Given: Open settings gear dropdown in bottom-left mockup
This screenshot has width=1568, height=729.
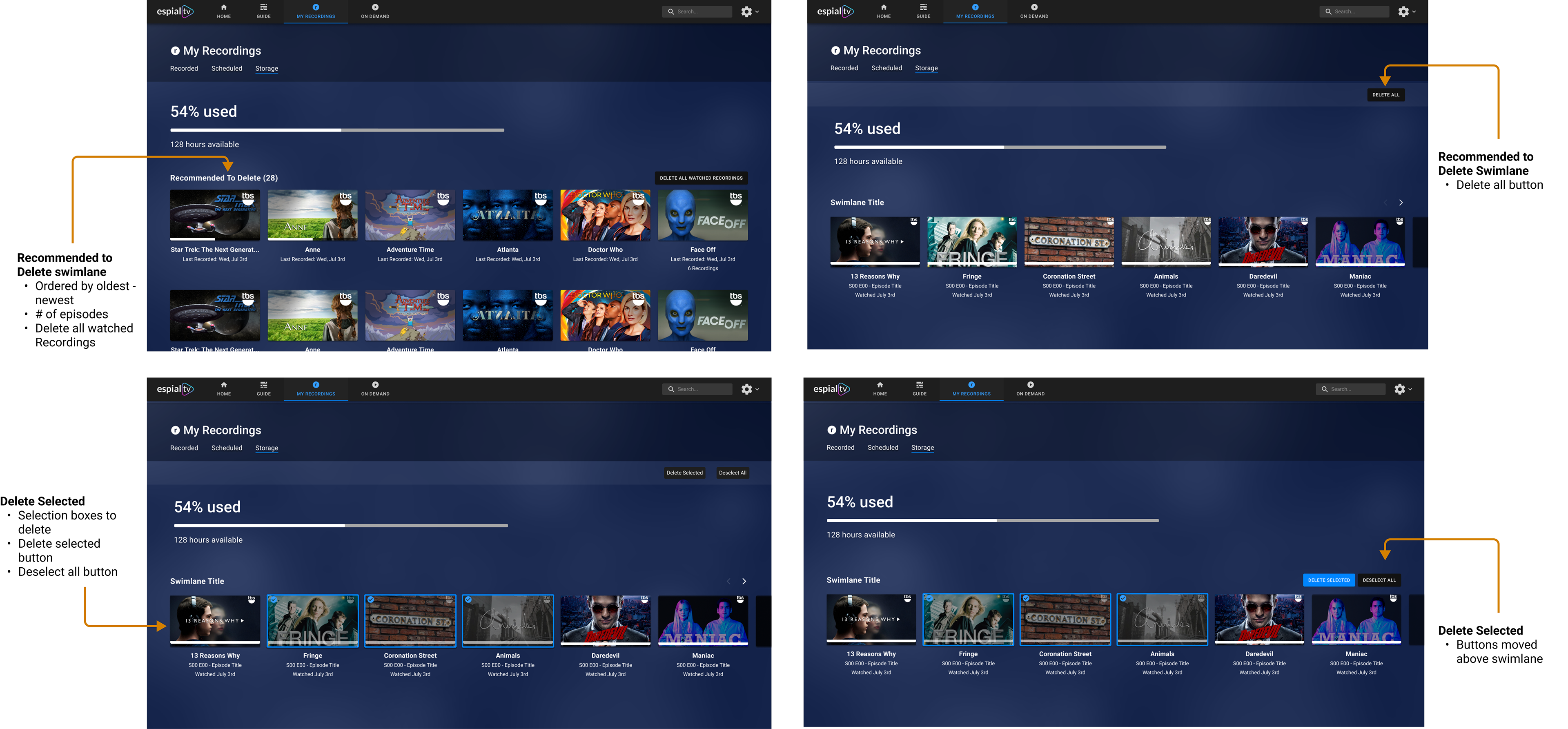Looking at the screenshot, I should click(x=750, y=389).
